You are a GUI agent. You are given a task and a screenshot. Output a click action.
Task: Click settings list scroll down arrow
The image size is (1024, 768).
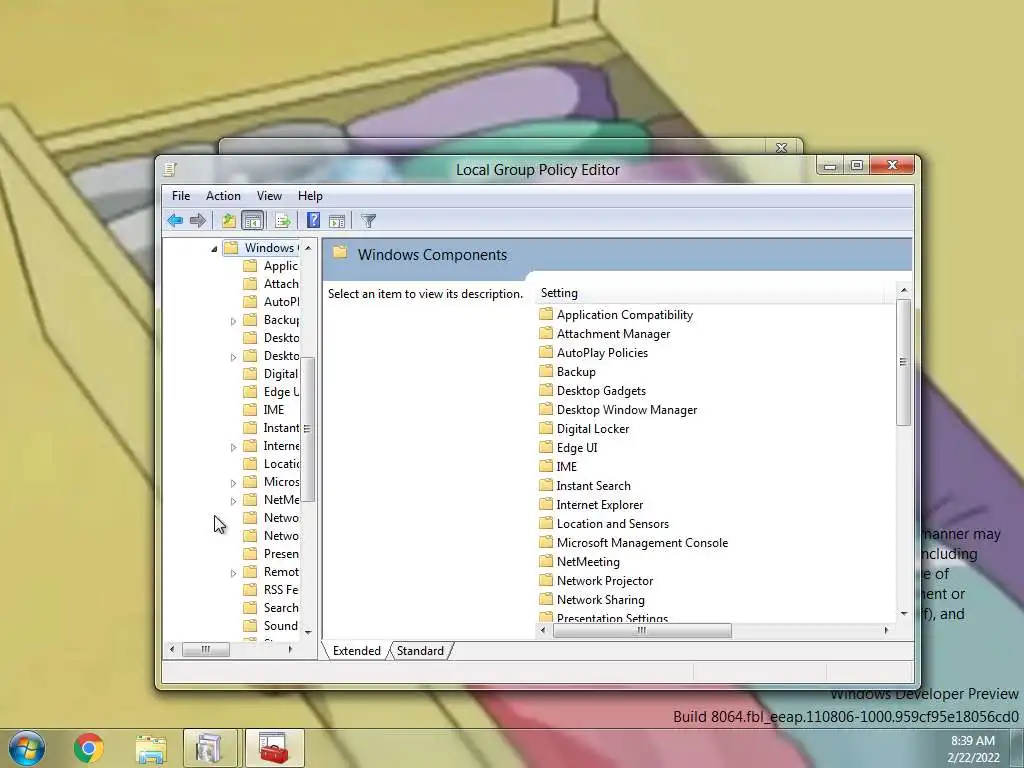[x=904, y=613]
